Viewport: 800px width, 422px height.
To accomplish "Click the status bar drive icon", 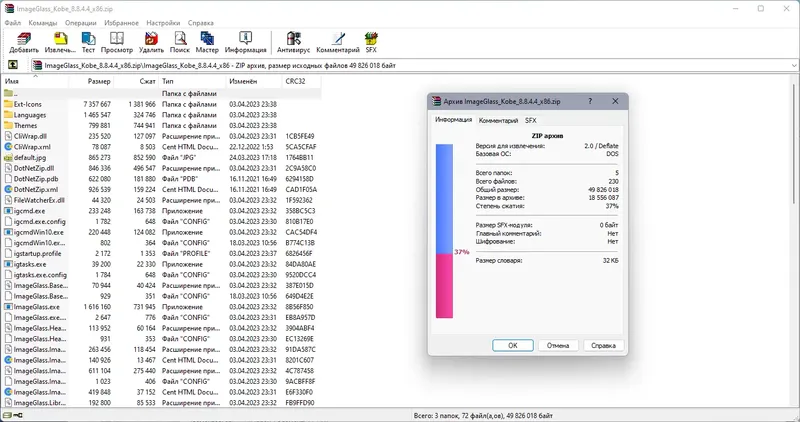I will [x=7, y=415].
